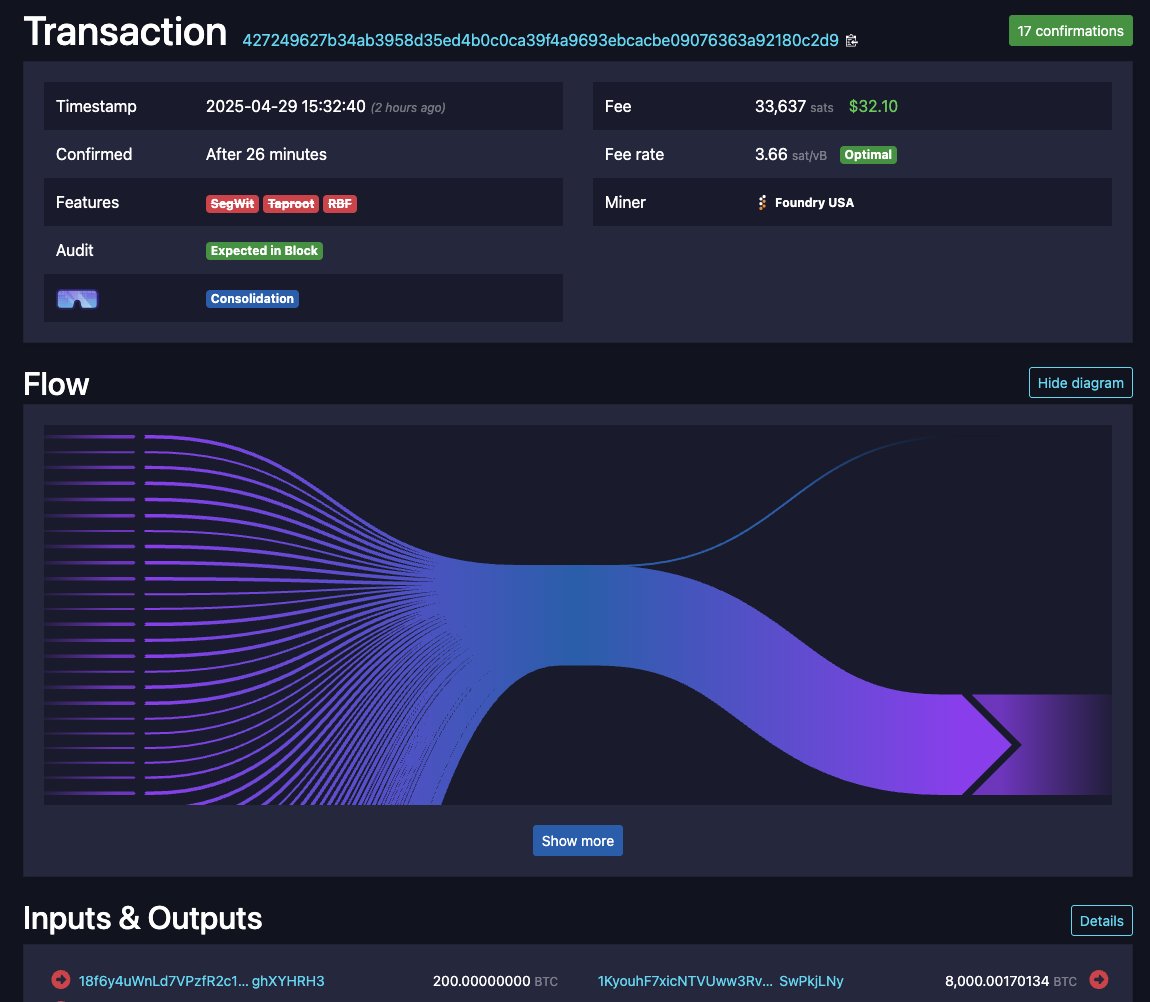Toggle fee to fiat by clicking $32.10

871,106
